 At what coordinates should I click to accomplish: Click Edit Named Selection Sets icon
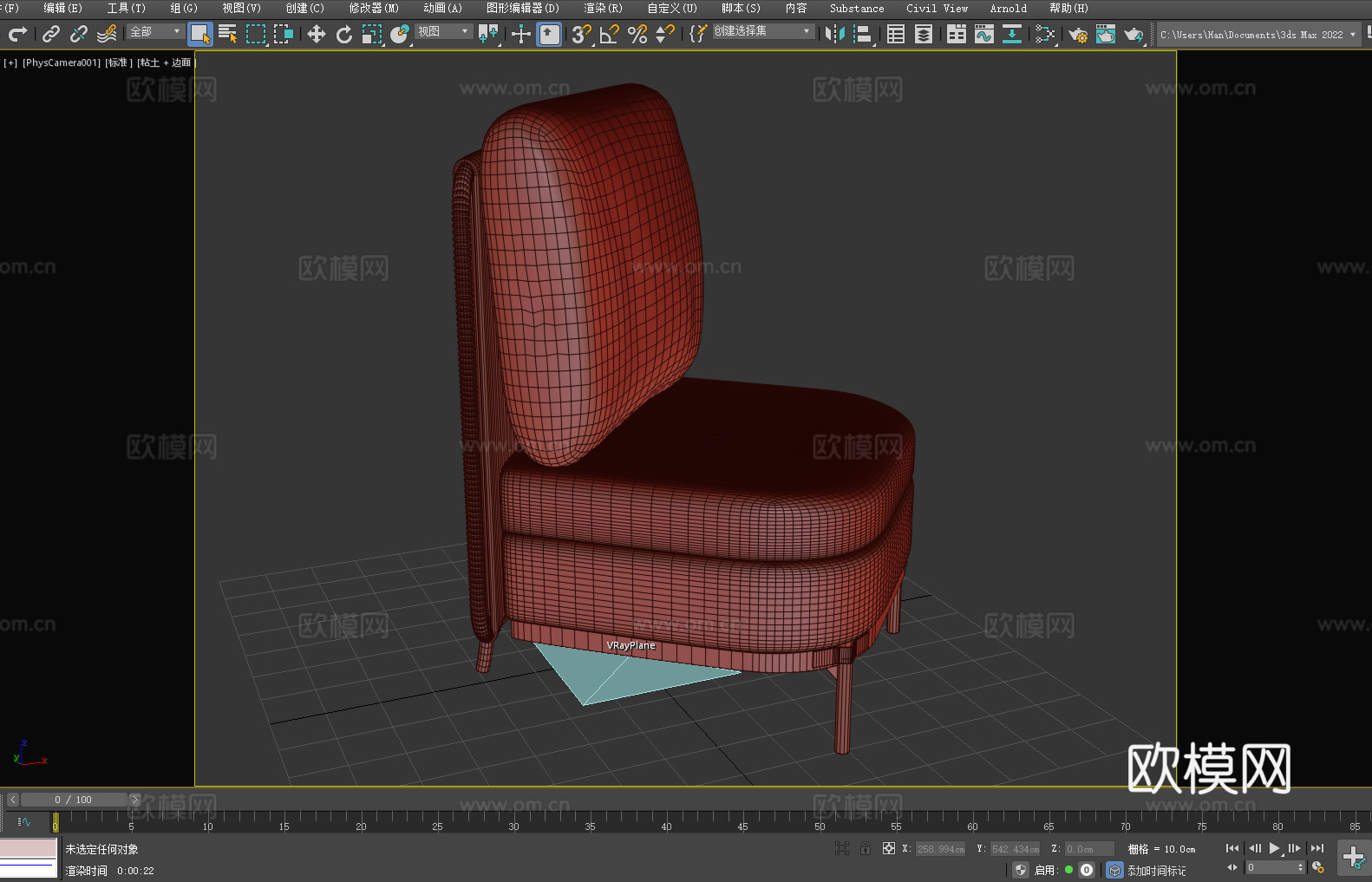pos(697,34)
